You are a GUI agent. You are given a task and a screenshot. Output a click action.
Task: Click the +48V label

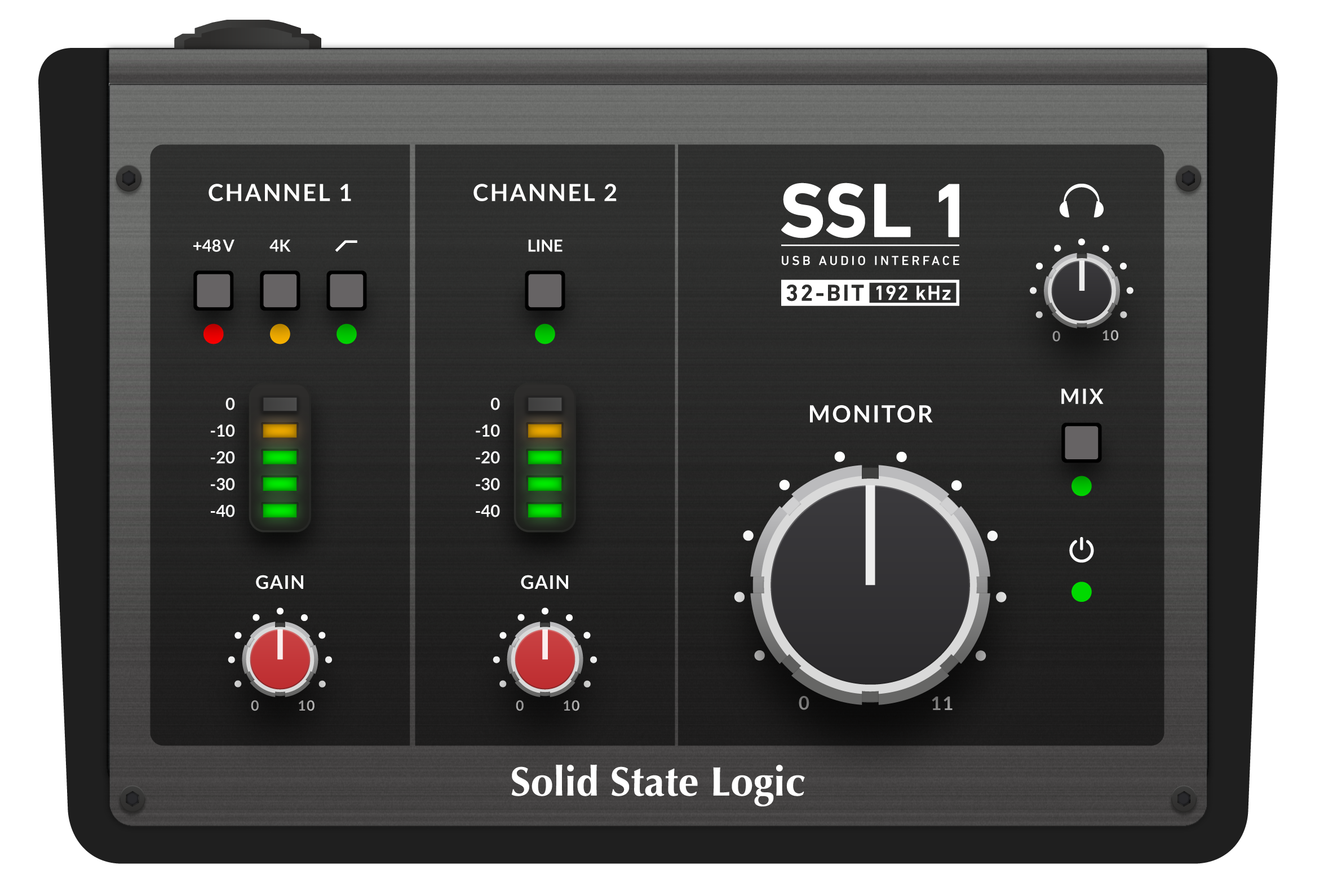[214, 246]
